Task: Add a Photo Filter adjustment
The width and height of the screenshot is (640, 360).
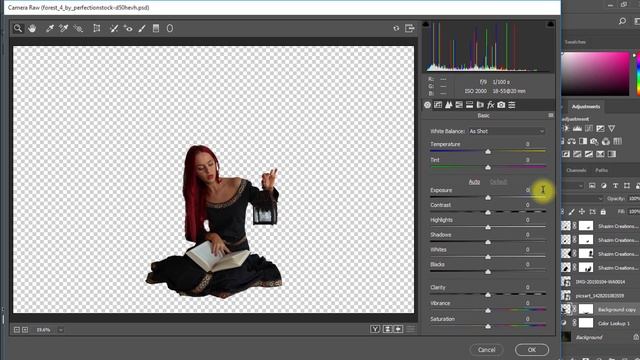Action: tap(594, 141)
